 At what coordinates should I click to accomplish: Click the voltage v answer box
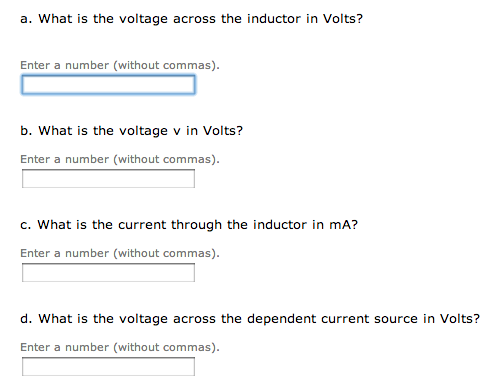pos(108,179)
